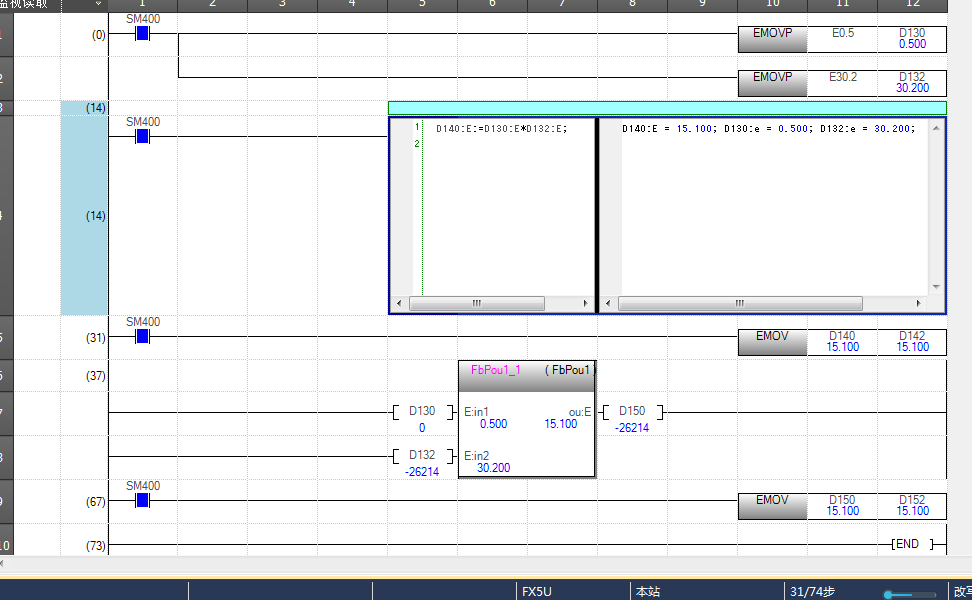Image resolution: width=972 pixels, height=600 pixels.
Task: Open the column header dropdown arrow
Action: point(97,4)
